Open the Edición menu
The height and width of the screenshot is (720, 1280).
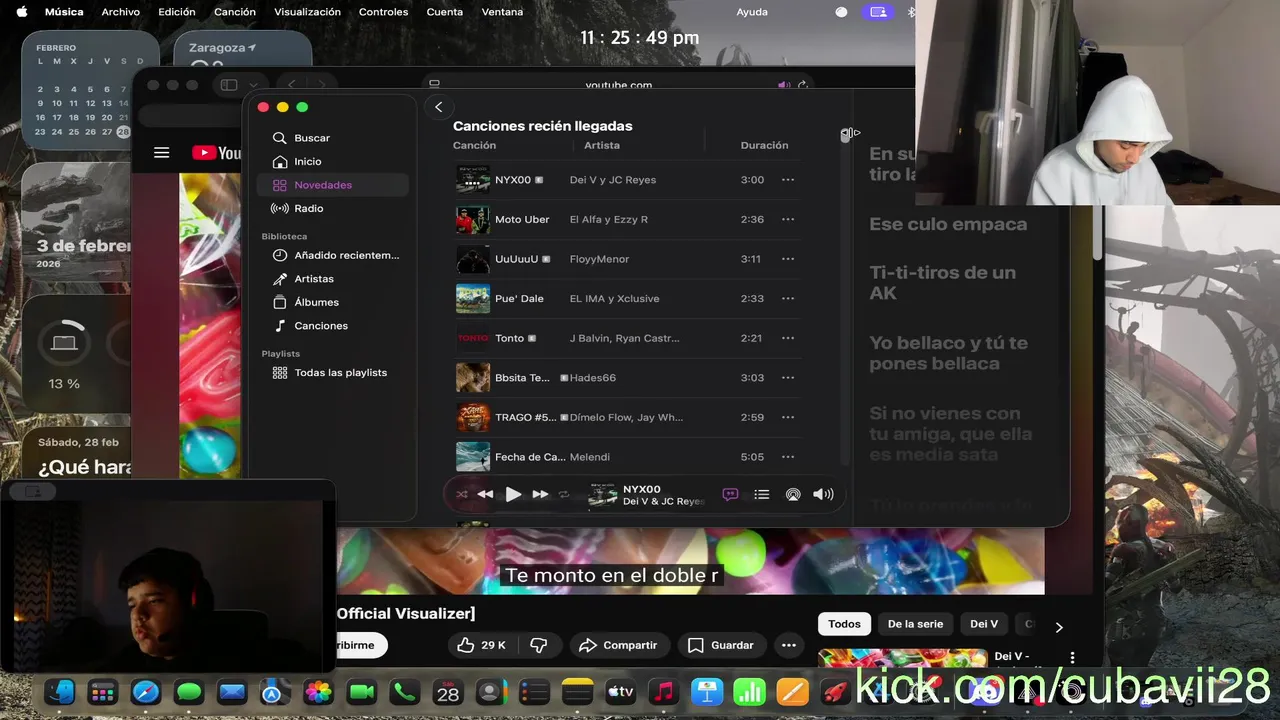[x=177, y=12]
